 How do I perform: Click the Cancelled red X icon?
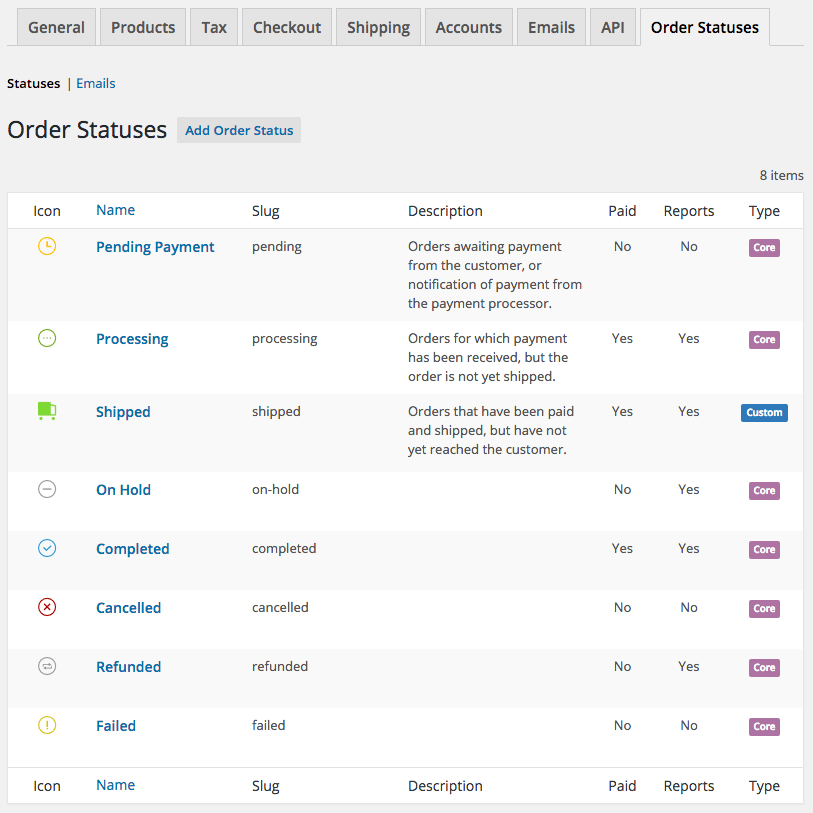point(46,607)
